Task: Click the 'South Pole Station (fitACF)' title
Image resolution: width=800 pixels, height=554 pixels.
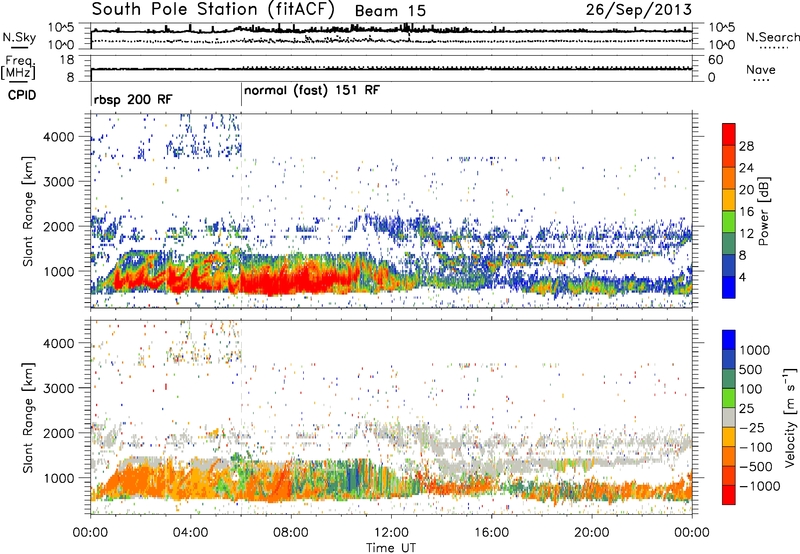Action: pyautogui.click(x=213, y=9)
